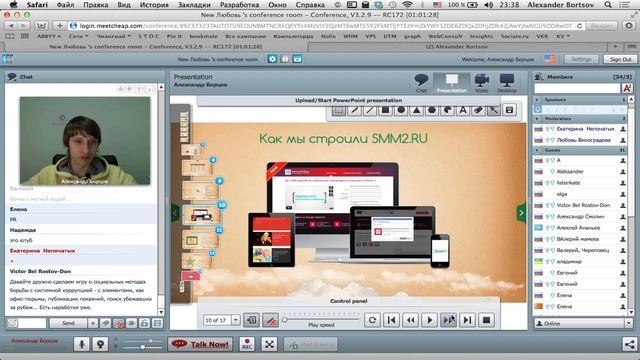Click the font size icon in Members

click(627, 88)
